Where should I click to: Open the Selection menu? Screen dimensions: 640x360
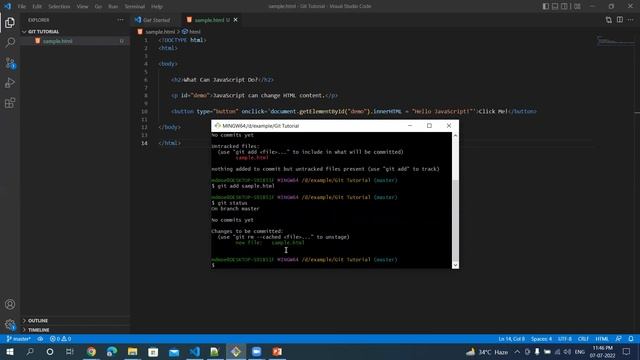(x=59, y=7)
